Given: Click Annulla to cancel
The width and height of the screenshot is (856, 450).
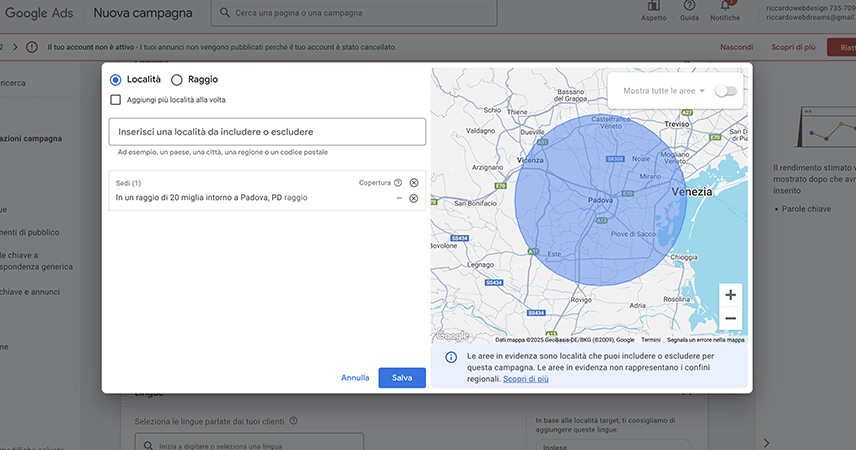Looking at the screenshot, I should (355, 378).
